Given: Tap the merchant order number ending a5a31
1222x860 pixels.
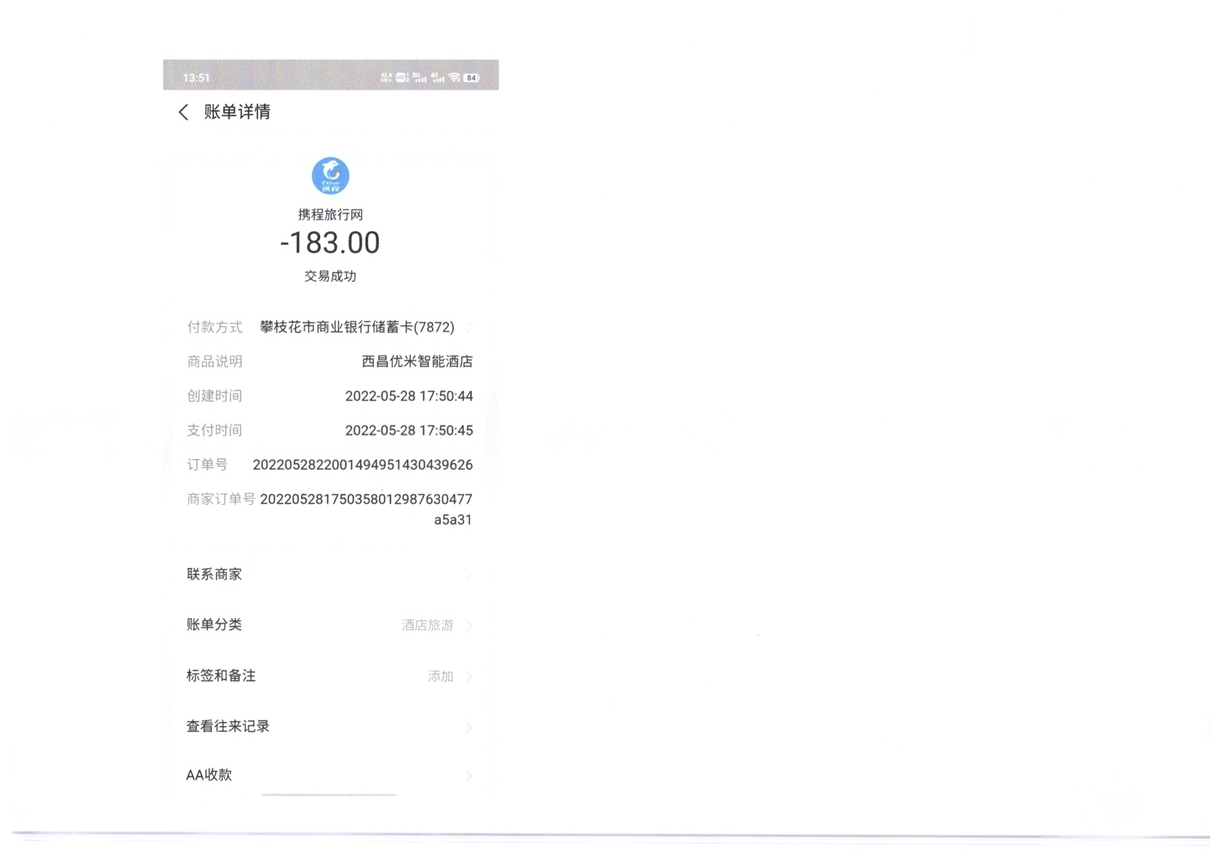Looking at the screenshot, I should click(366, 509).
